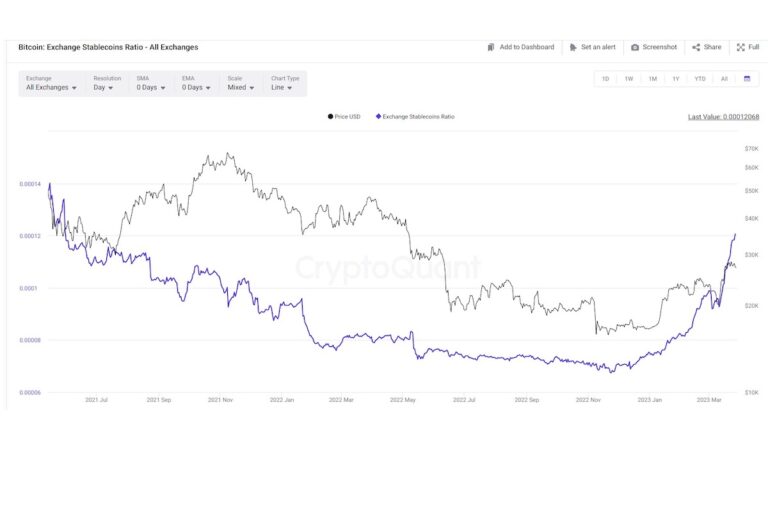Select the 1W time range
The width and height of the screenshot is (768, 512).
(x=629, y=79)
